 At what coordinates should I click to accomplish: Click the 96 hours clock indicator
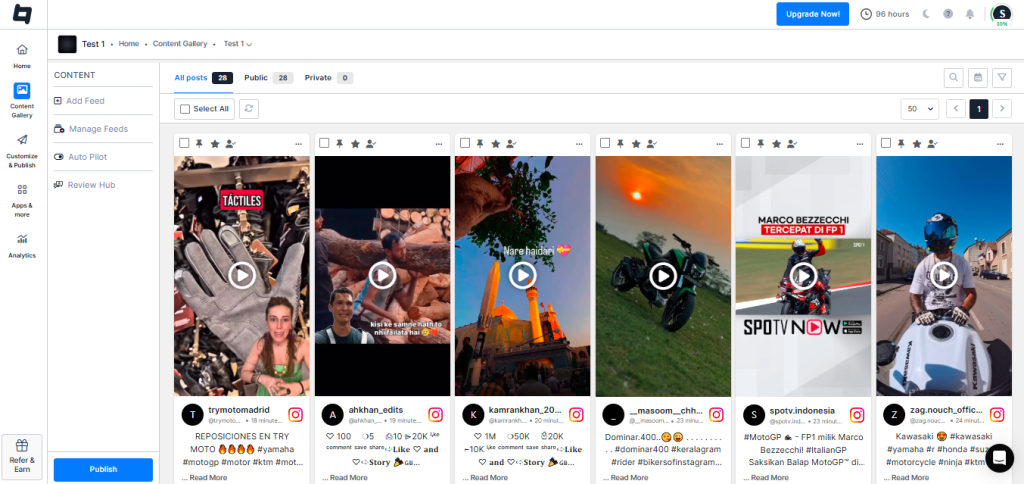click(x=885, y=14)
